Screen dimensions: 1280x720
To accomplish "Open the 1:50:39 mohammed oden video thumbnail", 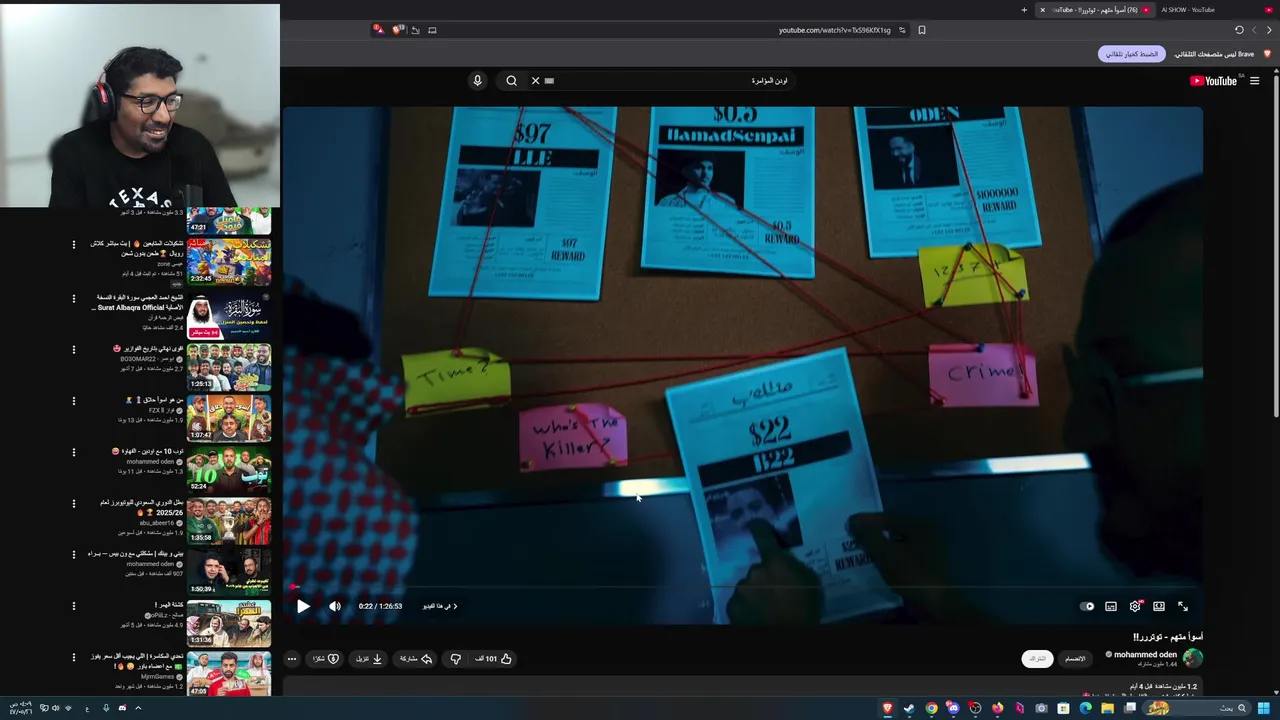I will tap(229, 571).
